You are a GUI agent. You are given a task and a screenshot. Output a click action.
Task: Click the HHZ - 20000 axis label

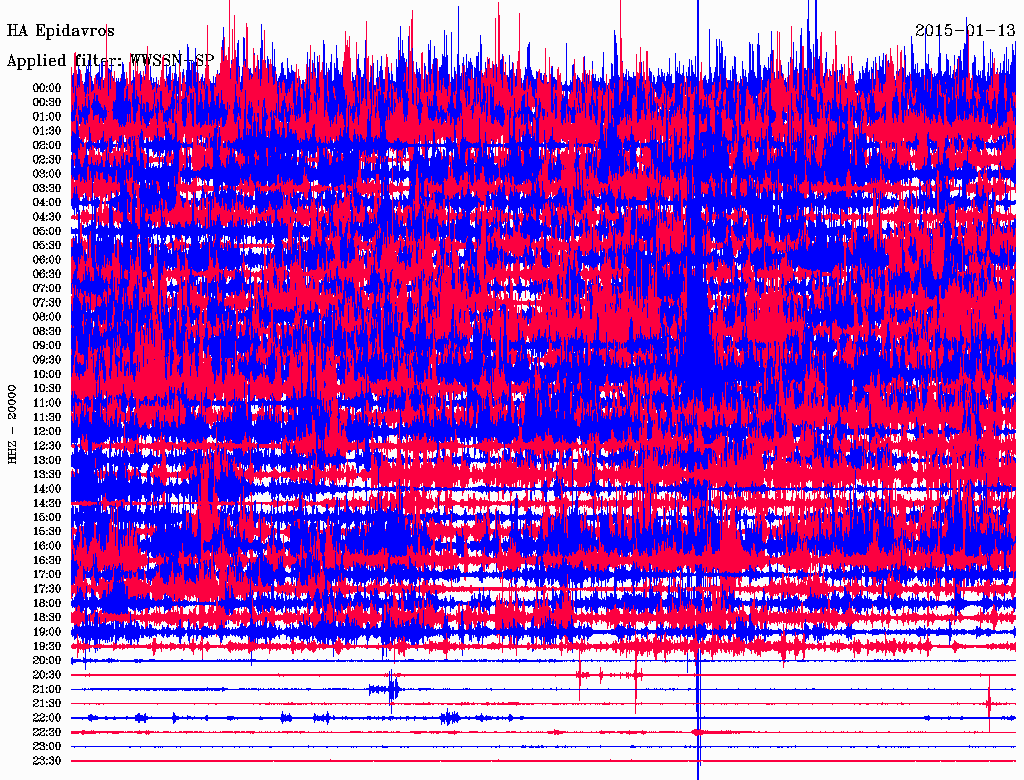12,424
